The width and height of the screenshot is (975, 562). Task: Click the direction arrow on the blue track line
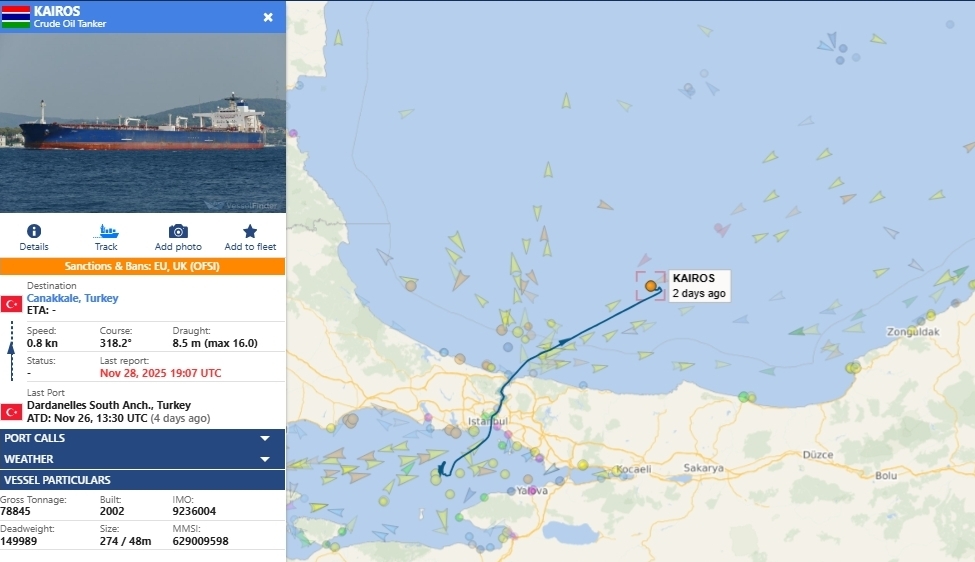pyautogui.click(x=563, y=341)
